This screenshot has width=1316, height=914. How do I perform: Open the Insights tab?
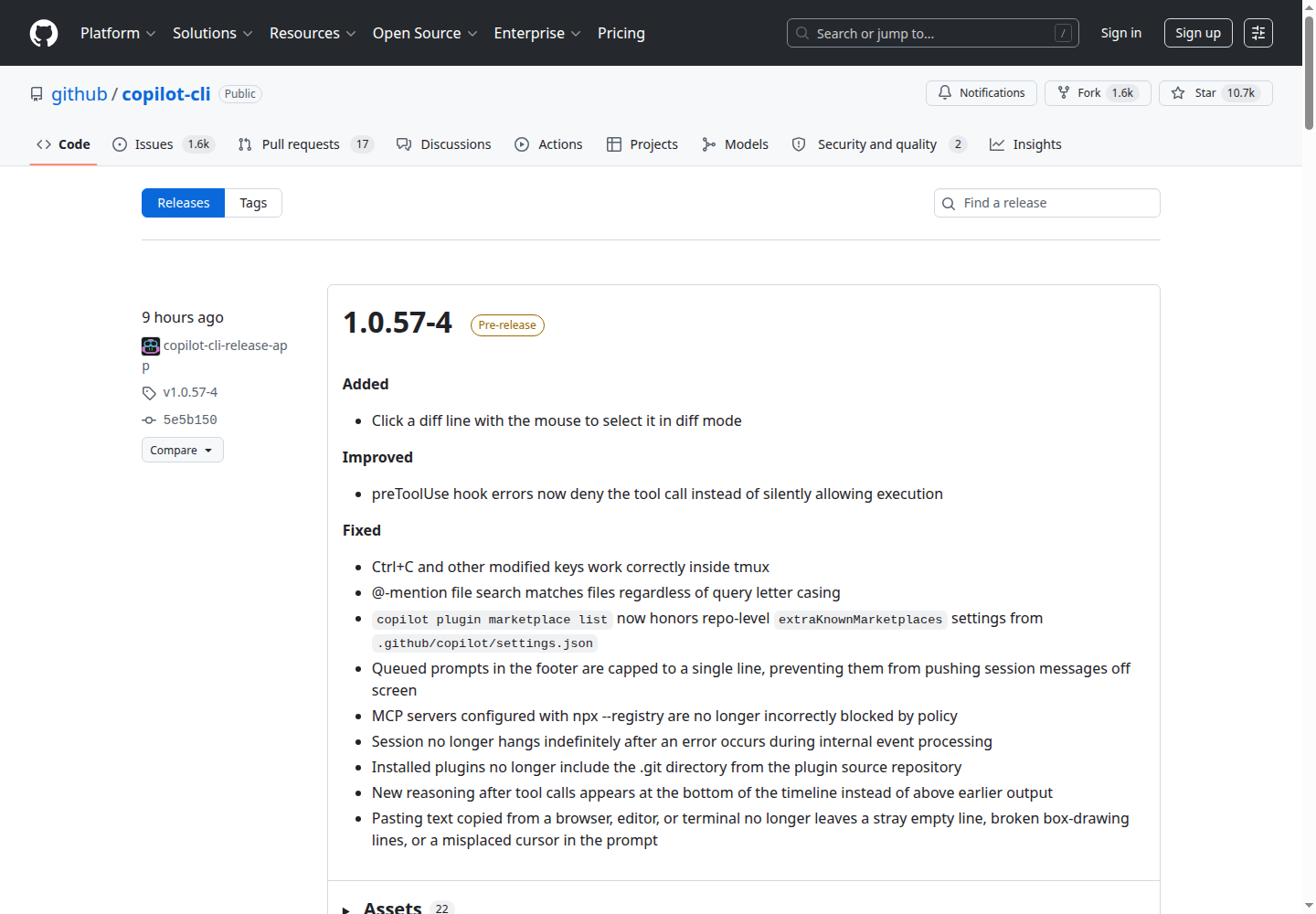tap(1025, 144)
